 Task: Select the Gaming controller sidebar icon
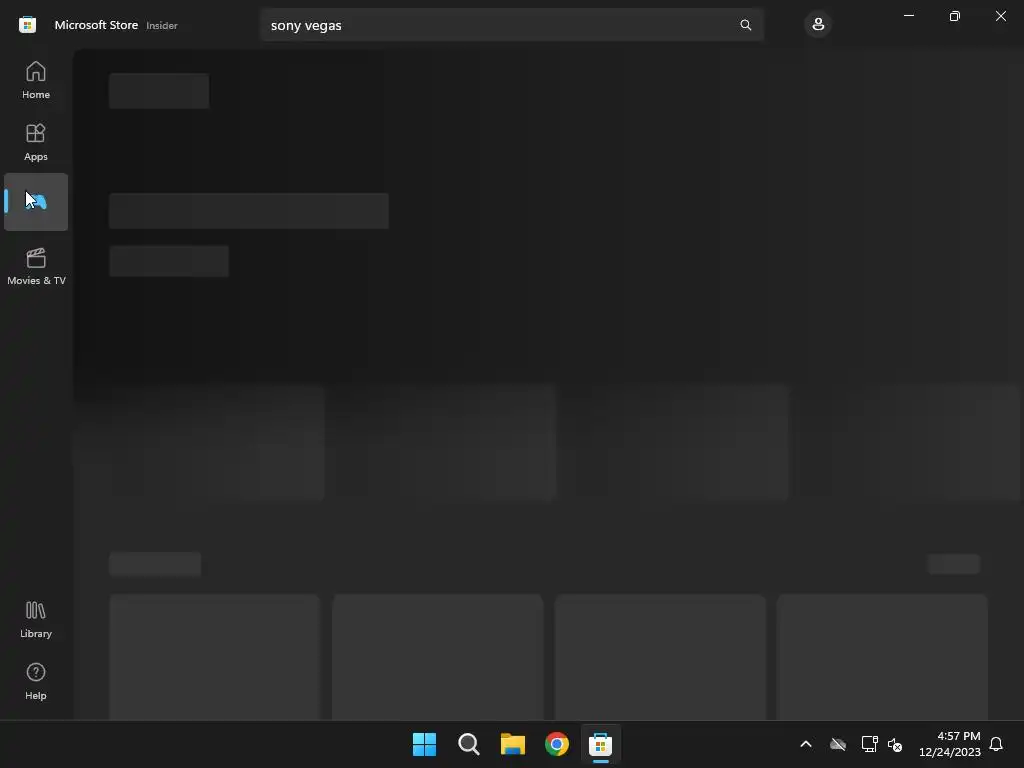[36, 202]
